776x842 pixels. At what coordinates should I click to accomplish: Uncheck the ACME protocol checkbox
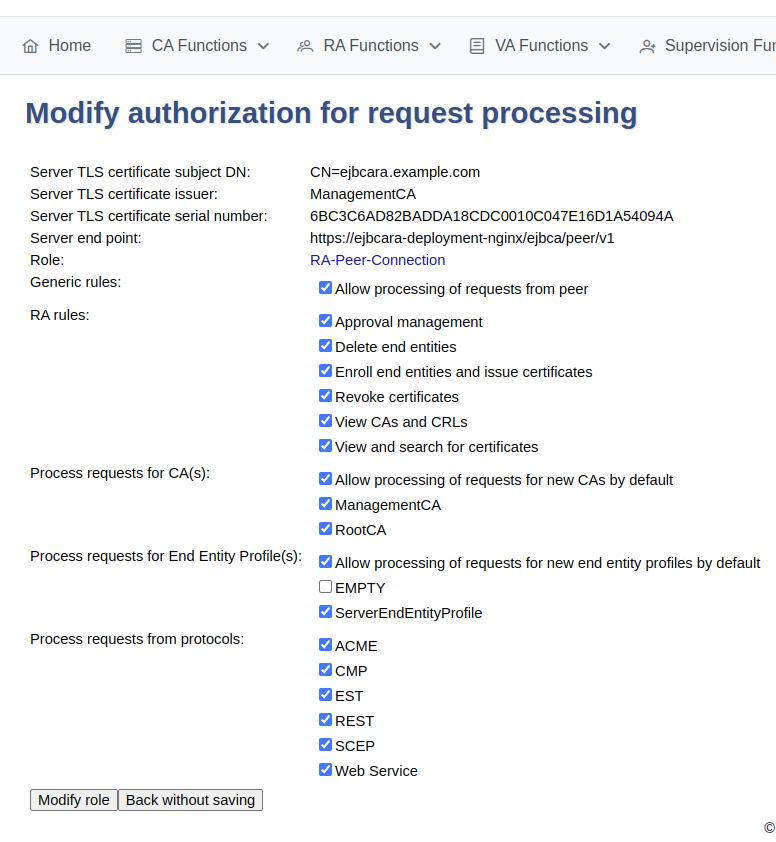(x=325, y=645)
